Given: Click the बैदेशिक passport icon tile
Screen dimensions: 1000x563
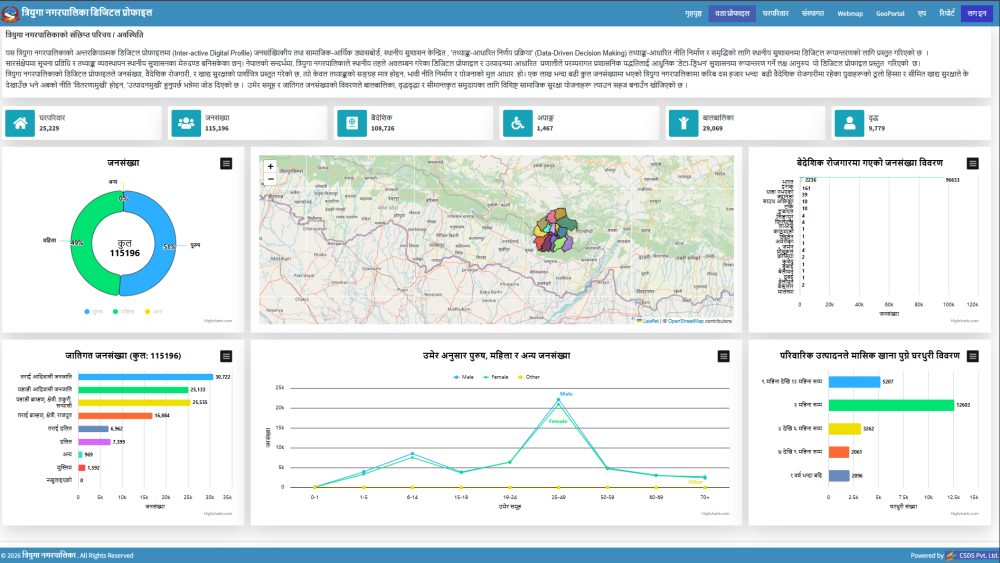Looking at the screenshot, I should pos(351,123).
